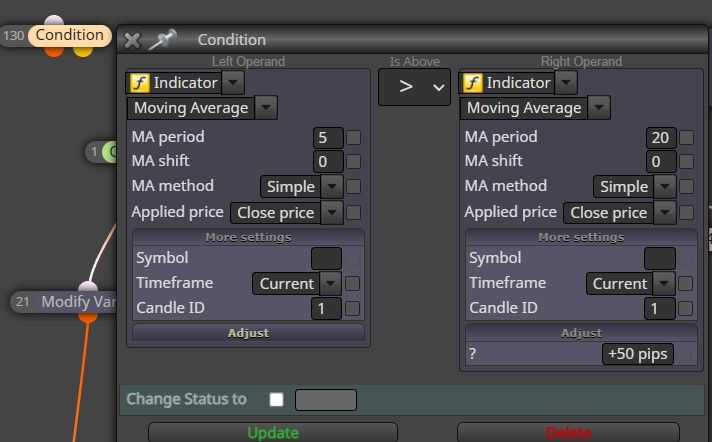The height and width of the screenshot is (442, 712).
Task: Toggle right Applied price checkbox
Action: (687, 213)
